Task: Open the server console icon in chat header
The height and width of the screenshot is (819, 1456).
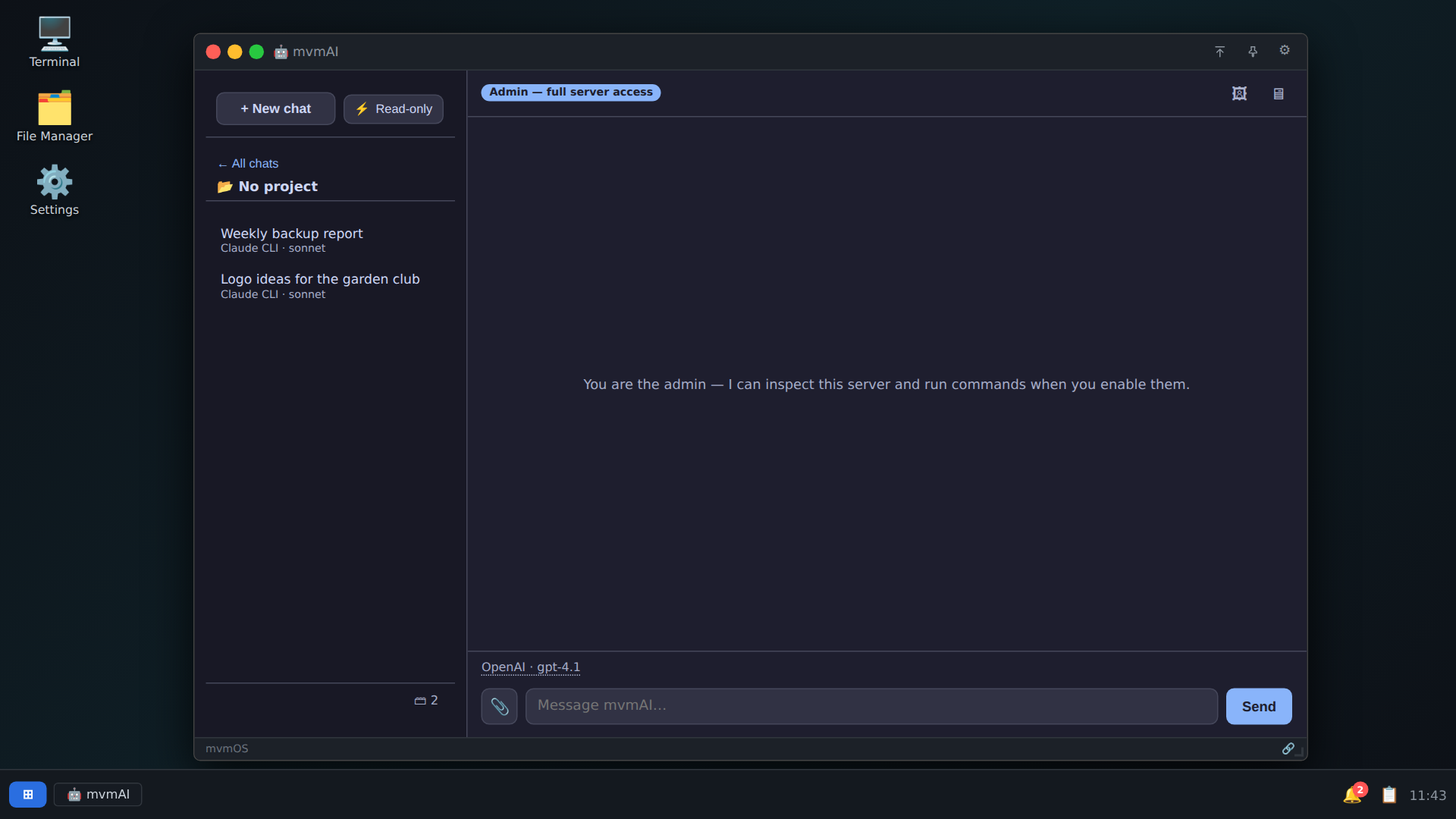Action: tap(1279, 93)
